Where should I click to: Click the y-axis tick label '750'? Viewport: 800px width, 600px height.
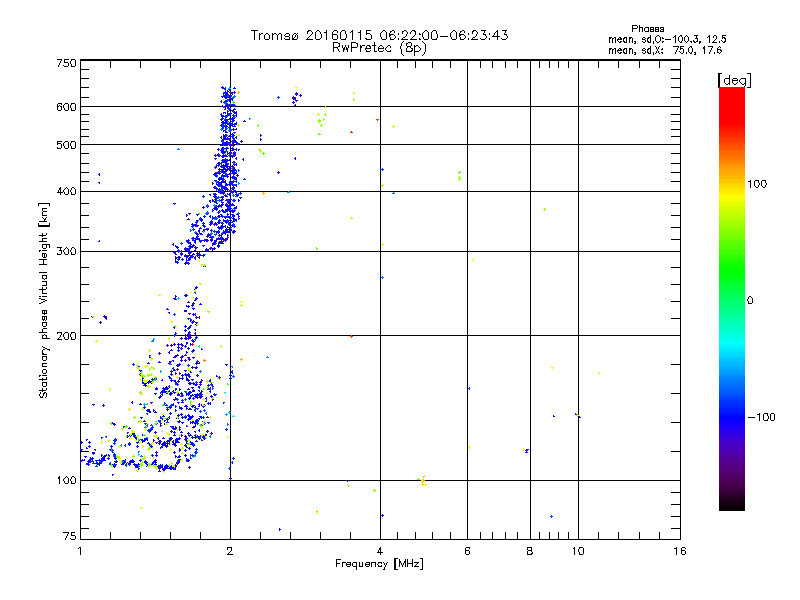[66, 63]
